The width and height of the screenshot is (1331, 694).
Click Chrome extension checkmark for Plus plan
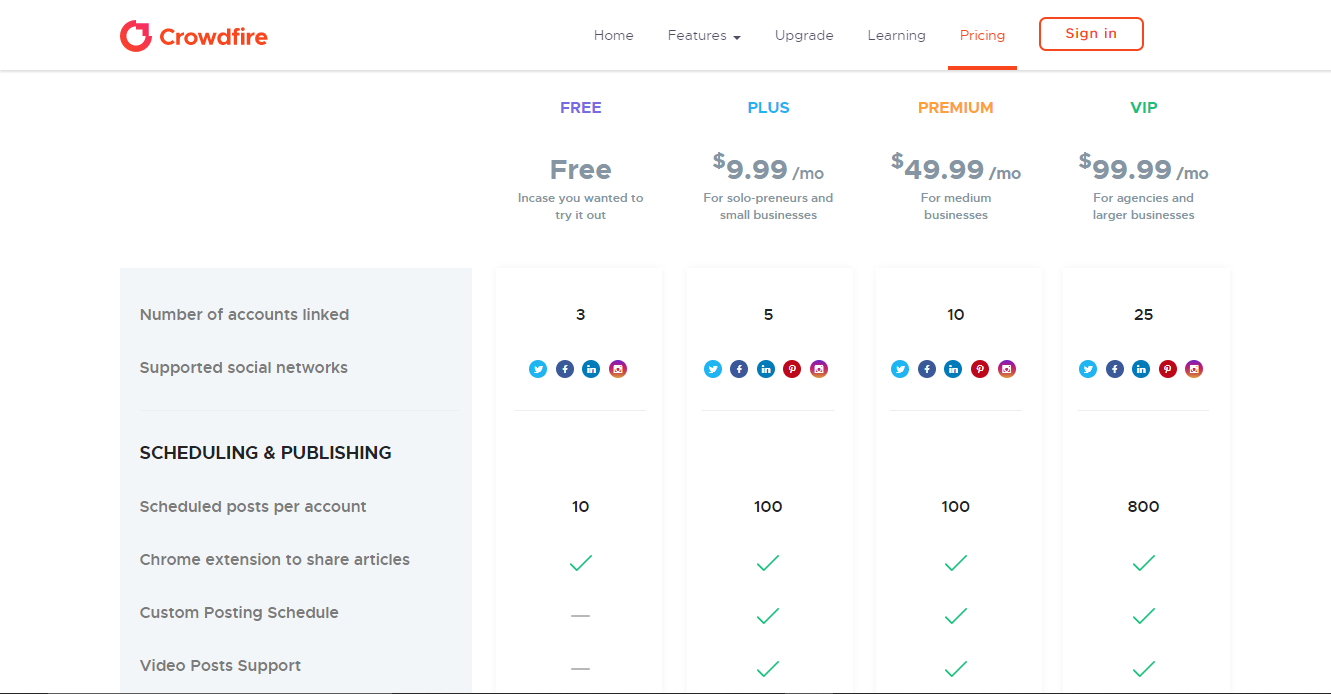pos(768,563)
